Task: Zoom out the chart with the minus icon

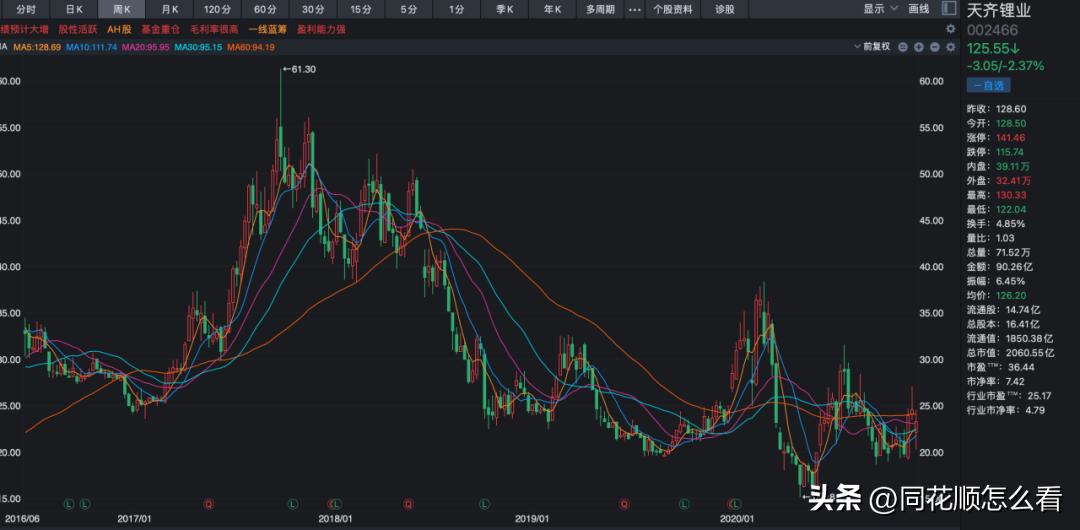Action: tap(934, 47)
